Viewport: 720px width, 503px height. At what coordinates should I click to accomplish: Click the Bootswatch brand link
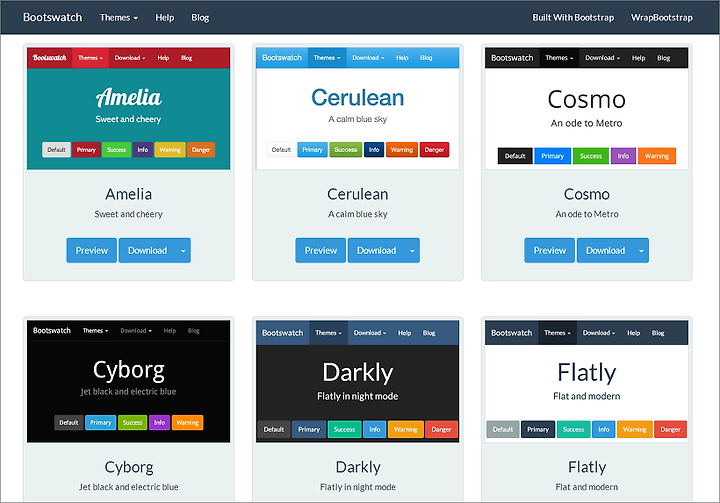pyautogui.click(x=53, y=17)
